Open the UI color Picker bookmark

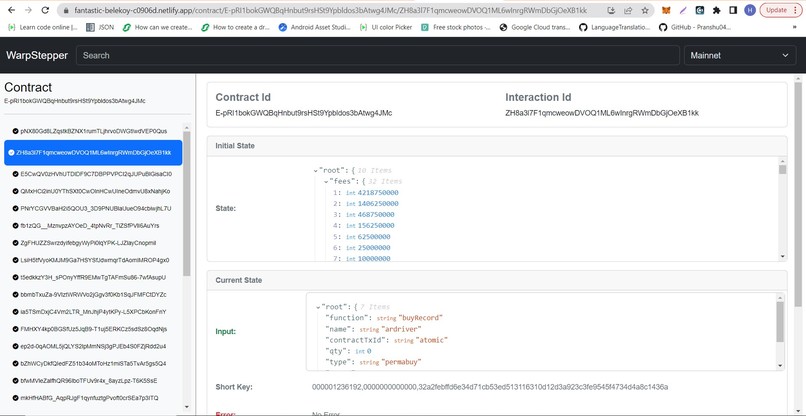tap(386, 27)
